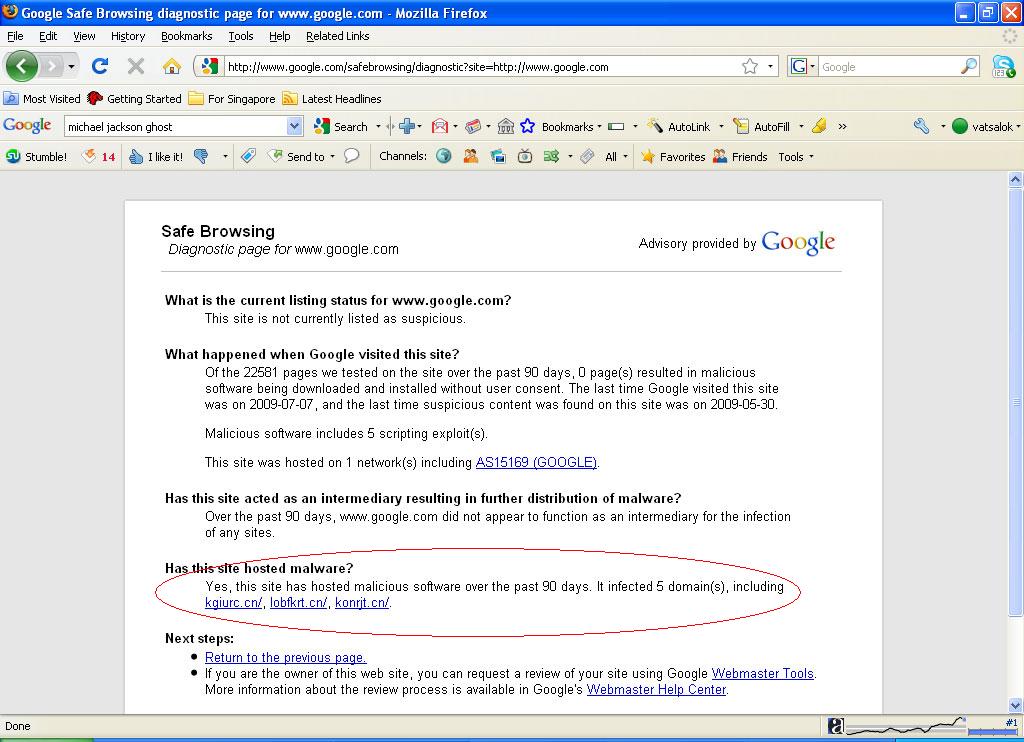Image resolution: width=1024 pixels, height=742 pixels.
Task: Click the Skype number icon right of the search box
Action: click(1003, 66)
